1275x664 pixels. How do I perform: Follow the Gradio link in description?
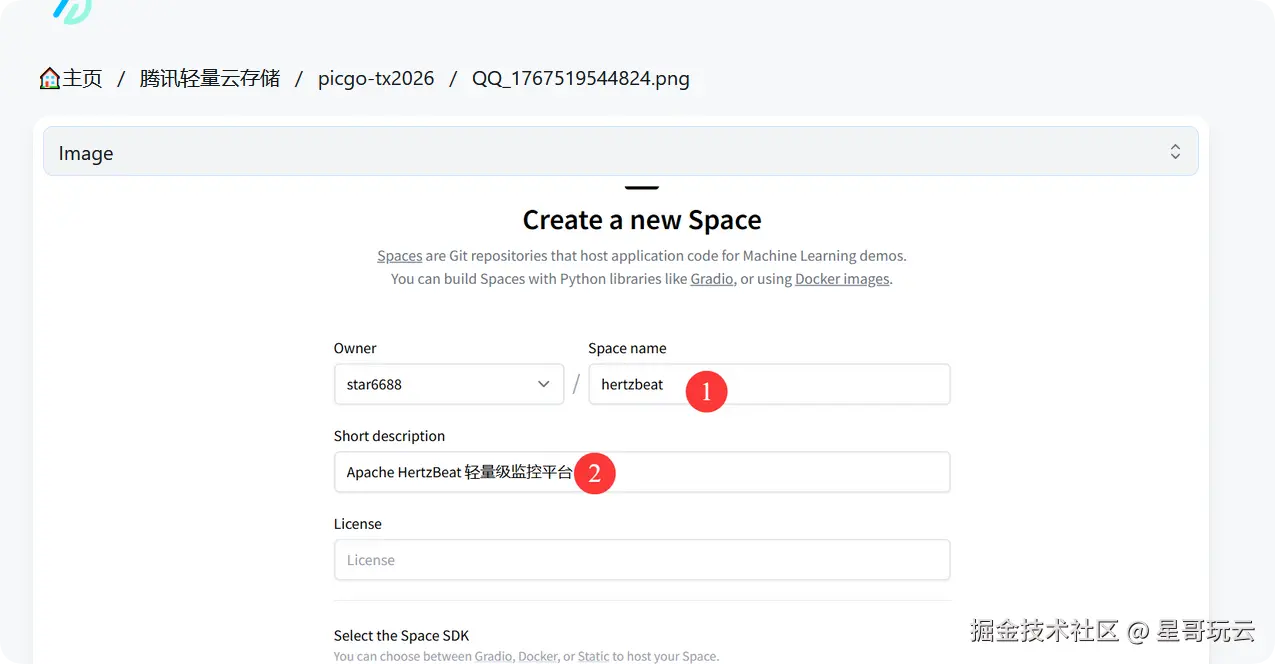(x=712, y=279)
